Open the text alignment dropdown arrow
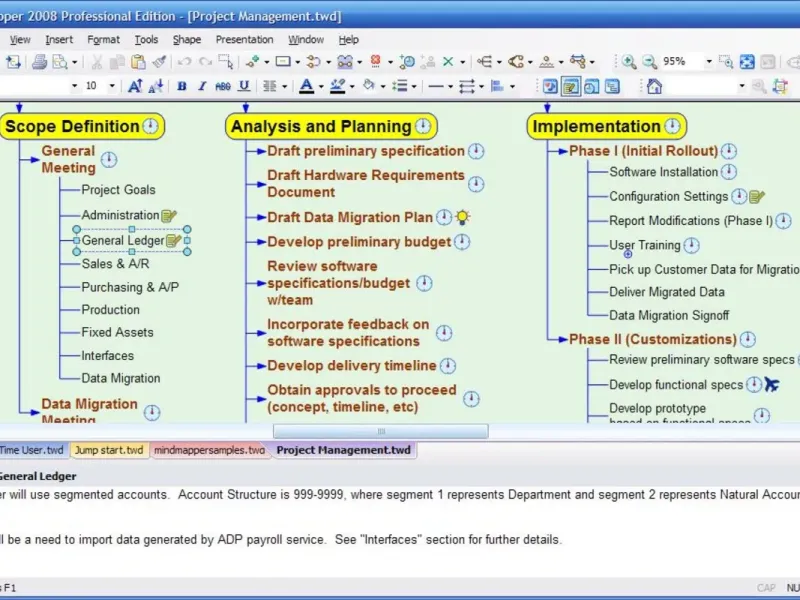 [285, 86]
